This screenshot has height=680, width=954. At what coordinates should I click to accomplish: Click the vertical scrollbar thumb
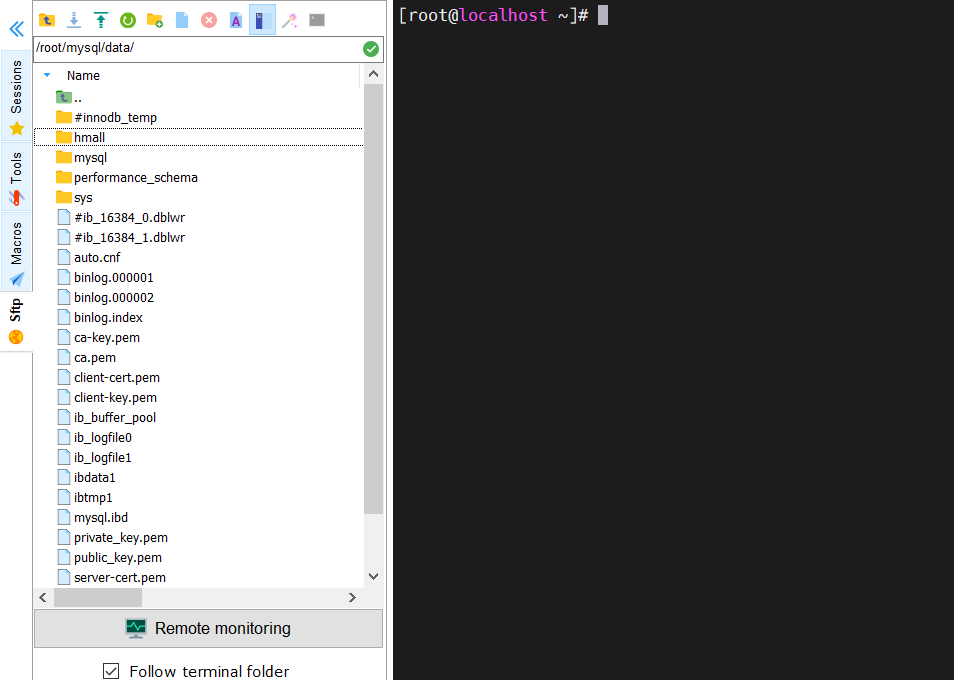click(x=374, y=298)
